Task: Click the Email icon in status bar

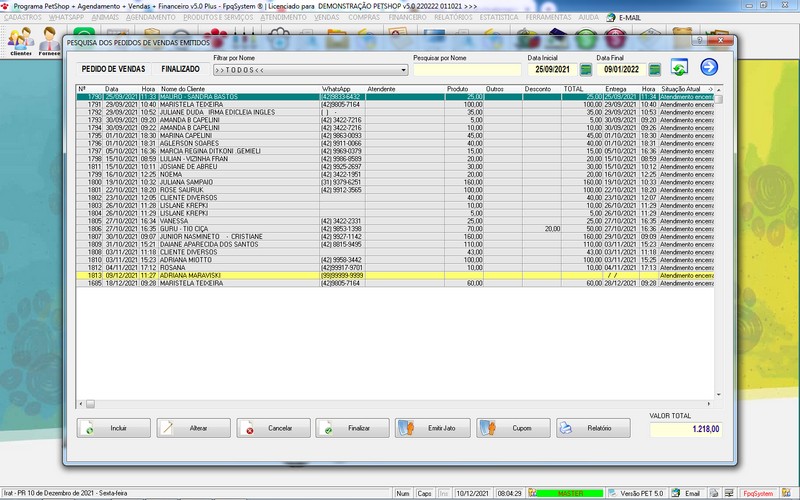Action: coord(676,493)
